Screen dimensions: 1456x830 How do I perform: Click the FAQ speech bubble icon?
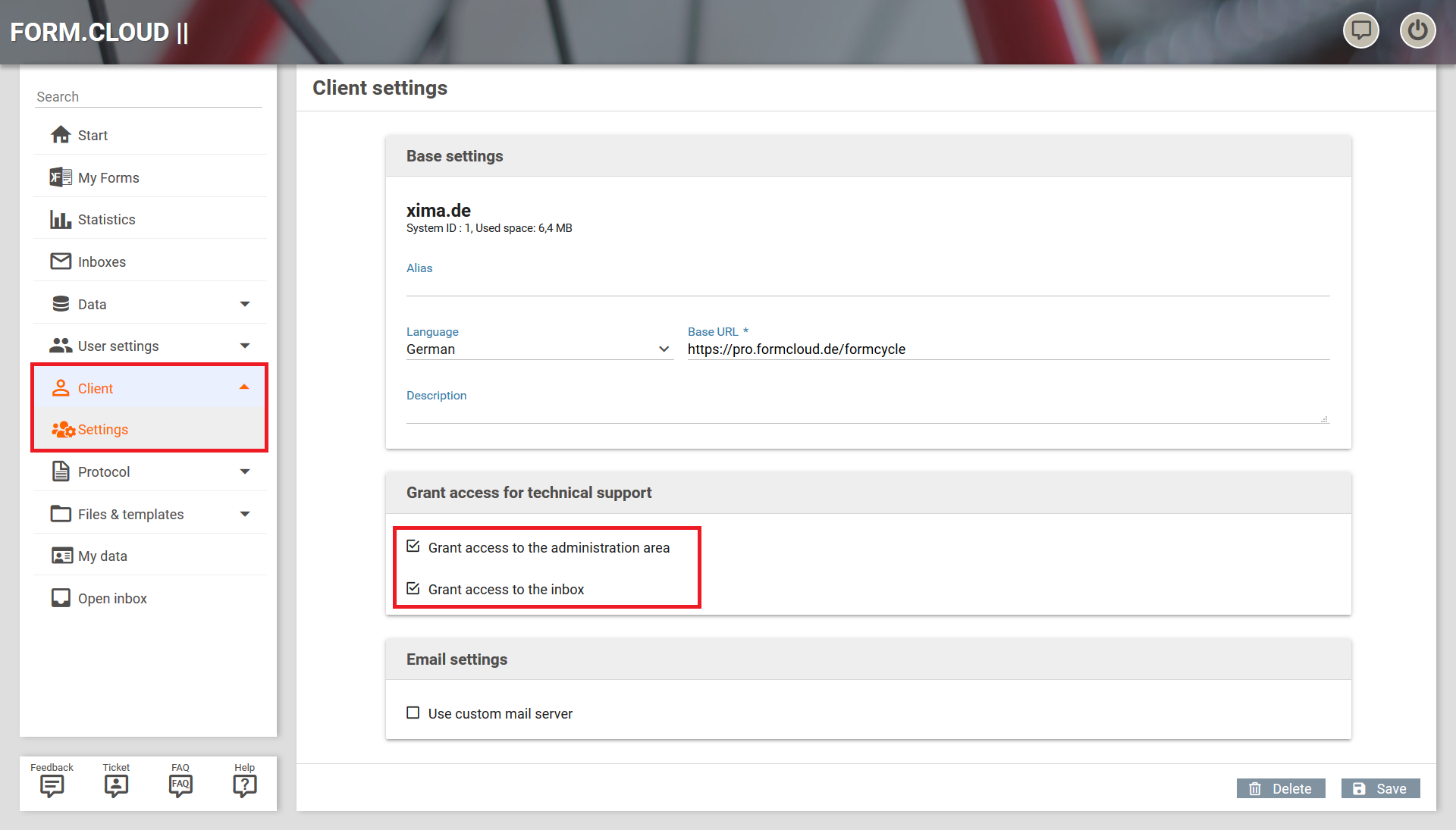[180, 785]
